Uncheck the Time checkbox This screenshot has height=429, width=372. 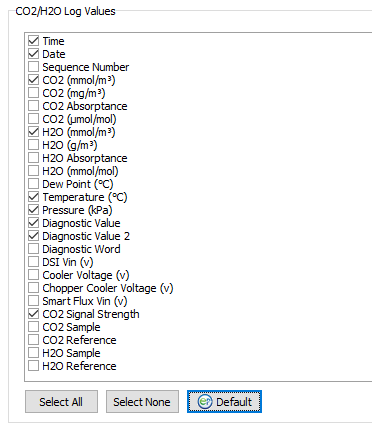tap(33, 41)
